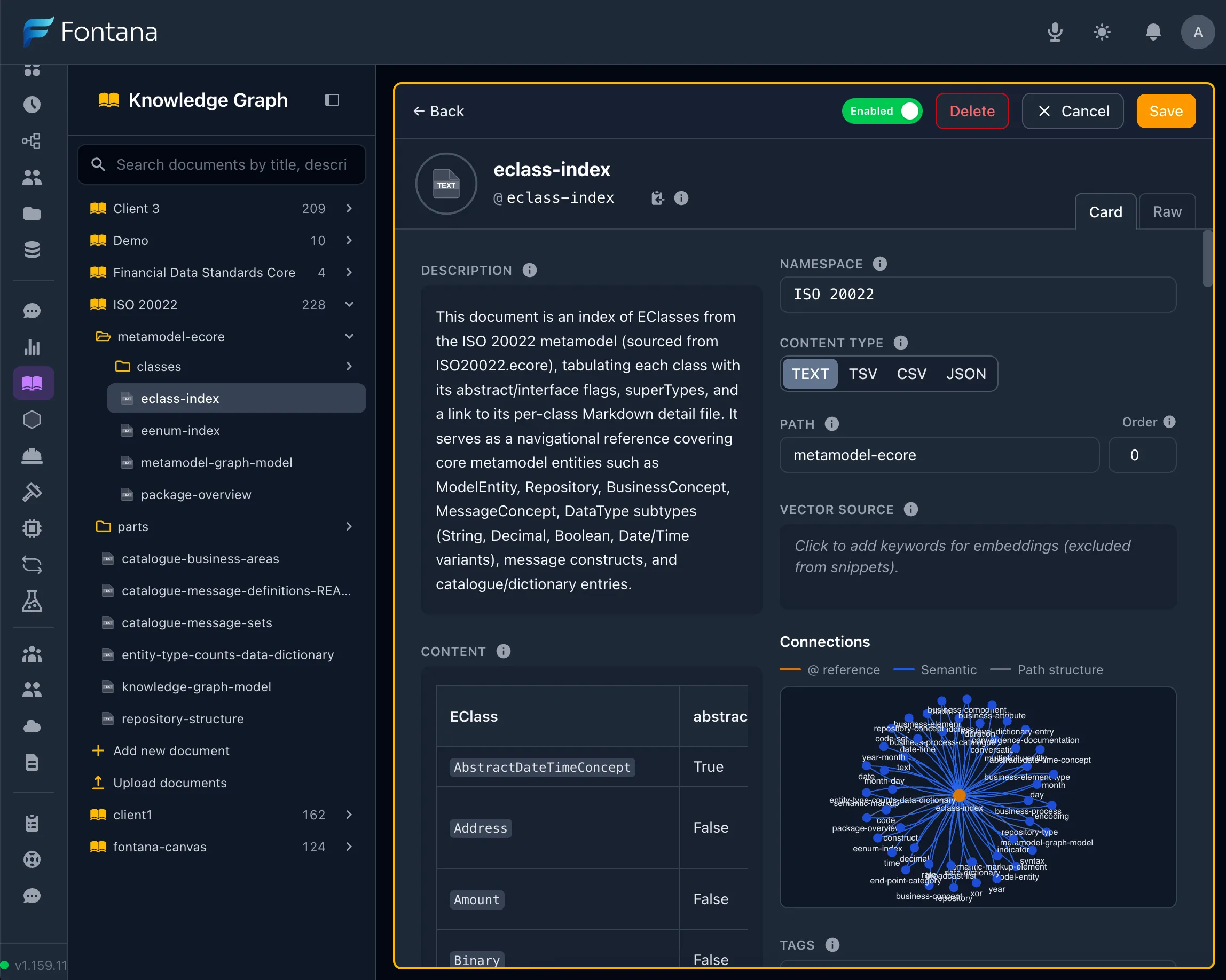Open the repository-structure document
Image resolution: width=1226 pixels, height=980 pixels.
coord(227,719)
